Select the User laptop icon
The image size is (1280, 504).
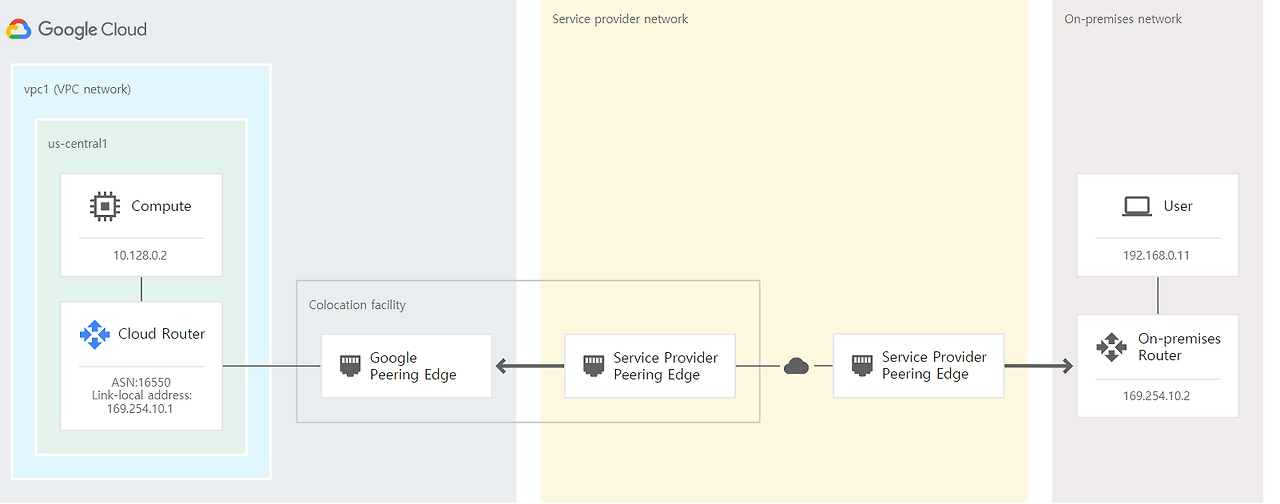click(1137, 206)
